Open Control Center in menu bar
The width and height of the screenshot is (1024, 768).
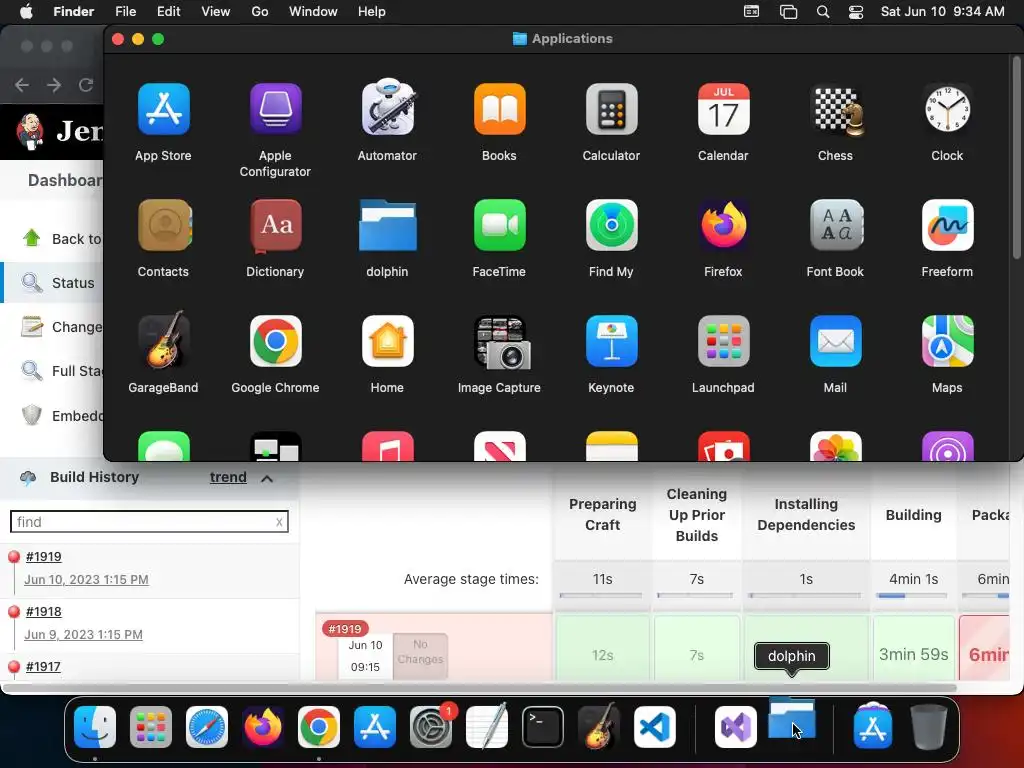click(856, 12)
